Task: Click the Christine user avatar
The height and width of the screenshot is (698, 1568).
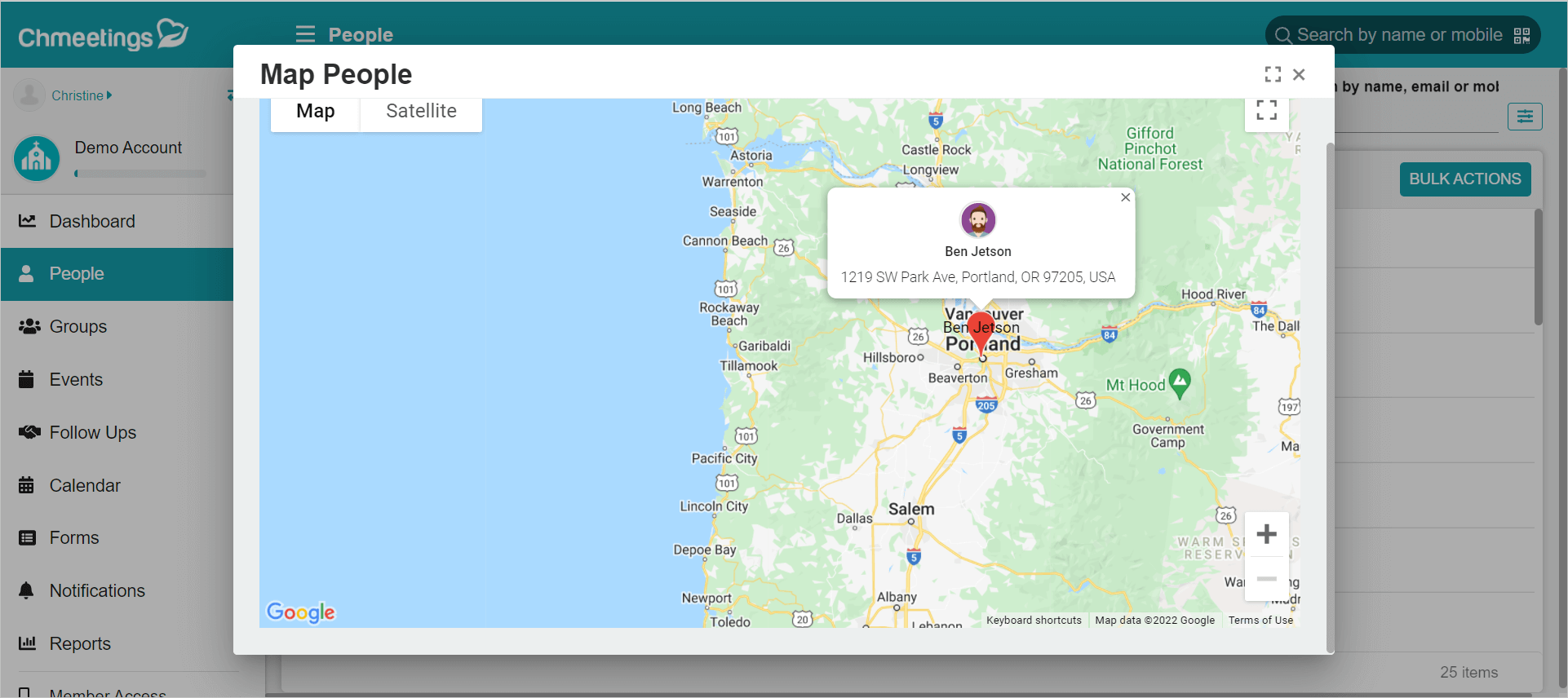Action: (x=29, y=95)
